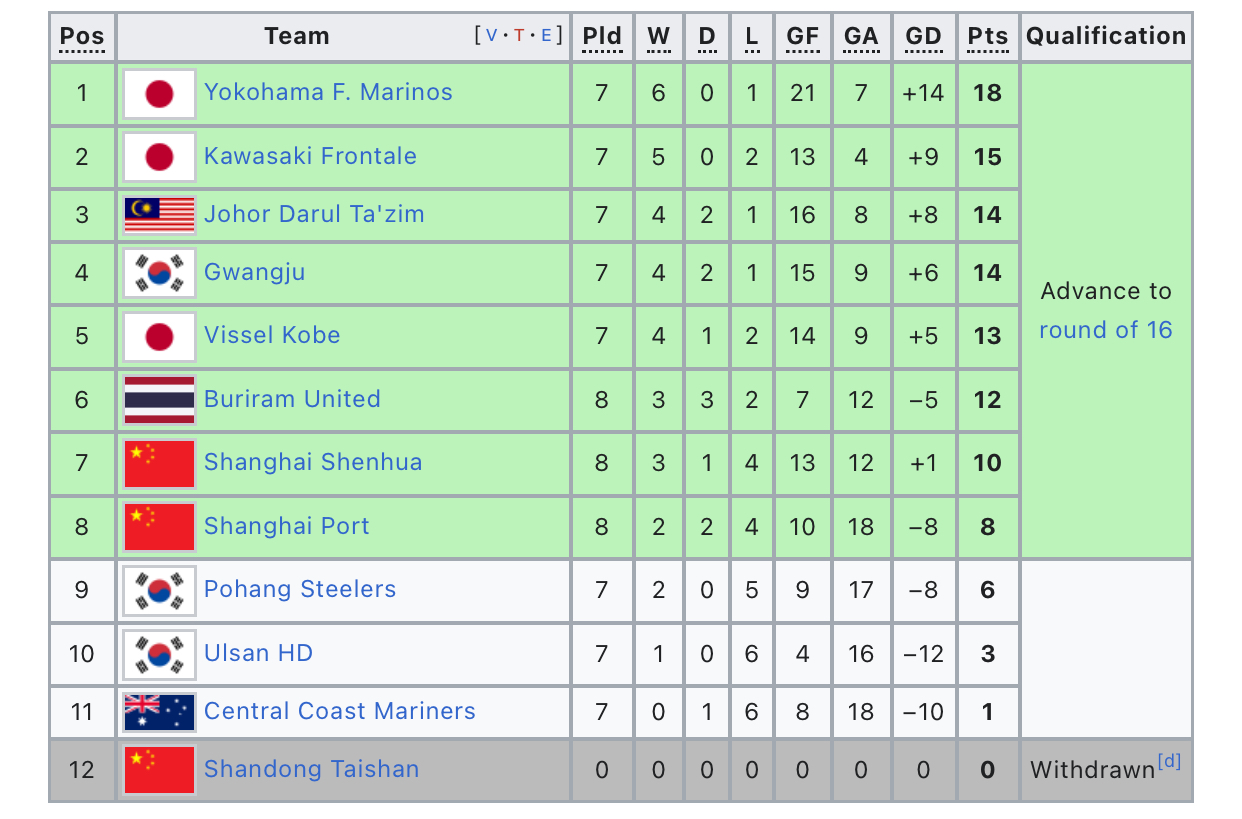The image size is (1242, 819).
Task: Open the Vissel Kobe team link
Action: [x=272, y=335]
